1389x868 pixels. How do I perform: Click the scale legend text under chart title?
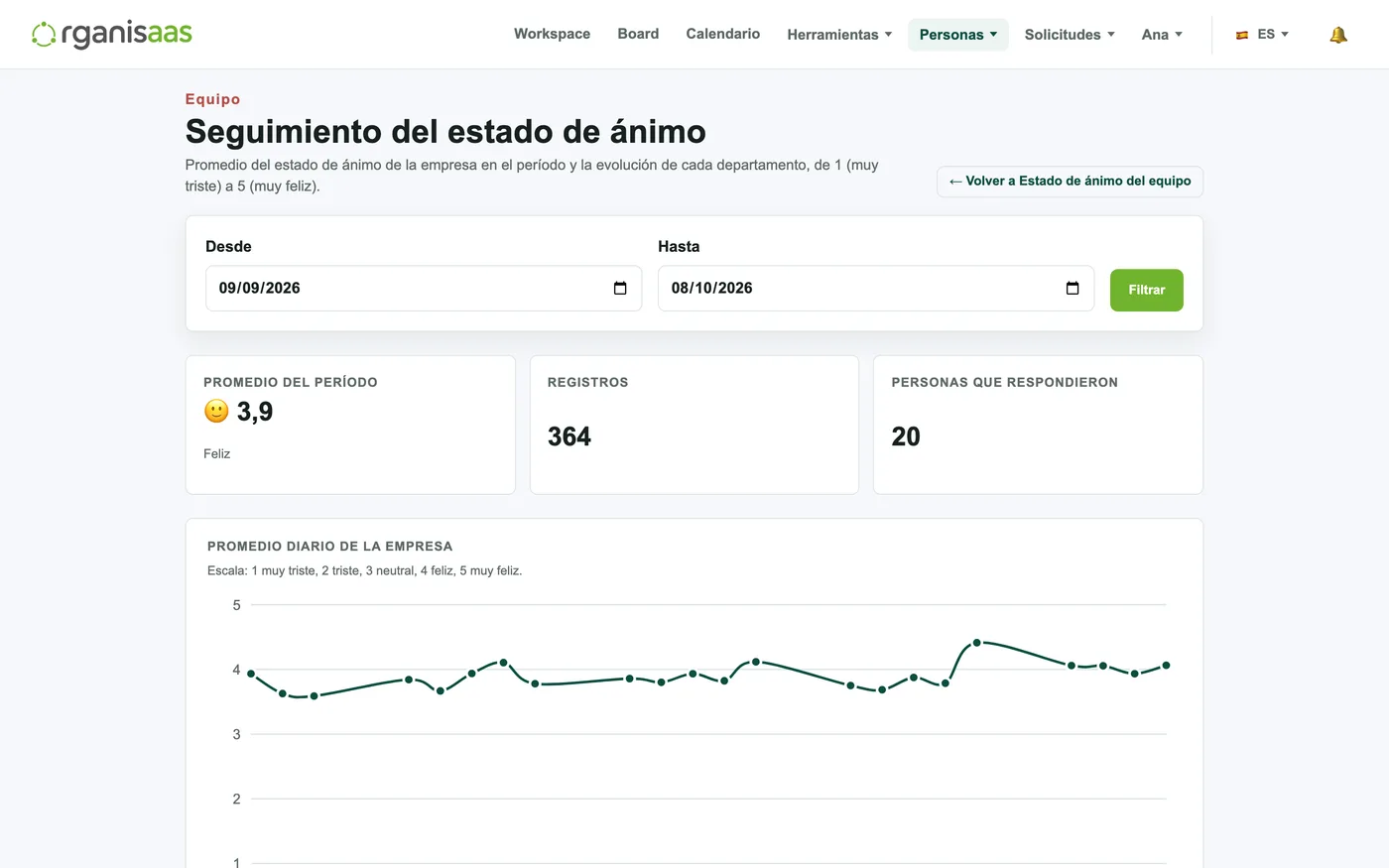[x=365, y=570]
